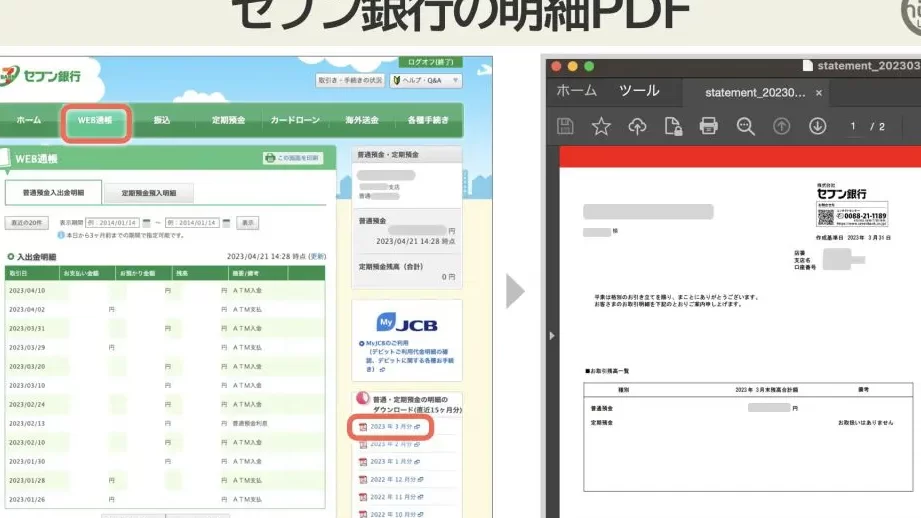Viewport: 921px width, 518px height.
Task: Print the PDF with the printer icon
Action: pos(708,126)
